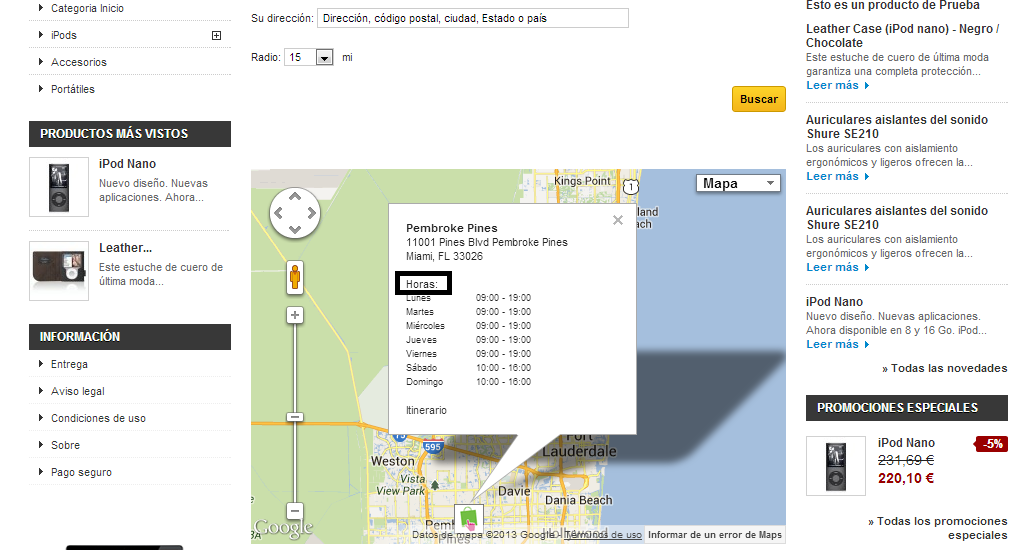Open the Accesorios category
Viewport: 1014px width, 550px height.
[79, 62]
